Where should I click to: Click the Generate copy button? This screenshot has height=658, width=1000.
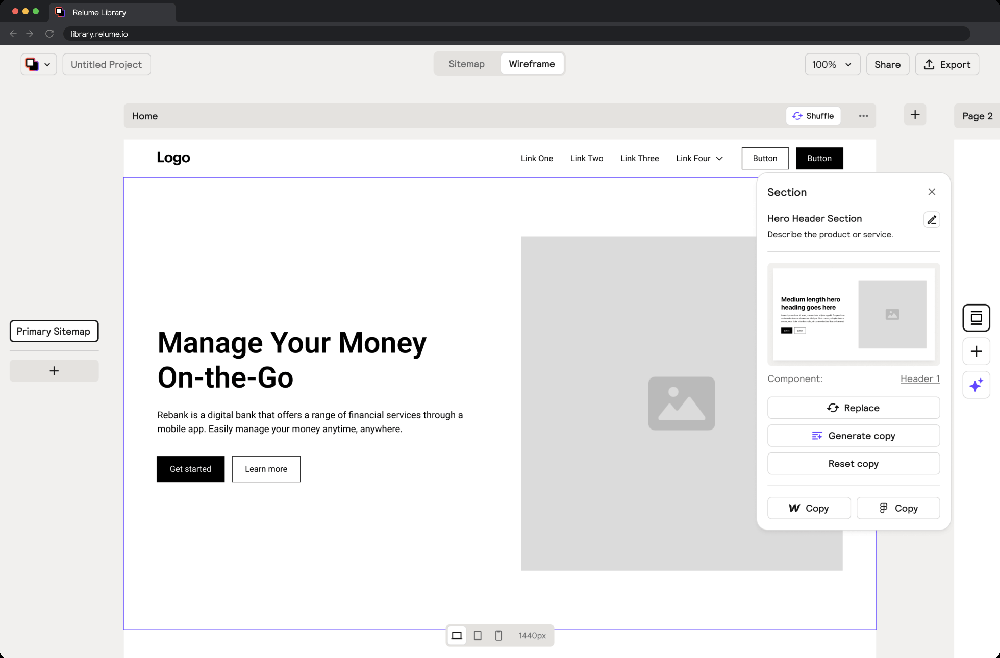coord(853,435)
